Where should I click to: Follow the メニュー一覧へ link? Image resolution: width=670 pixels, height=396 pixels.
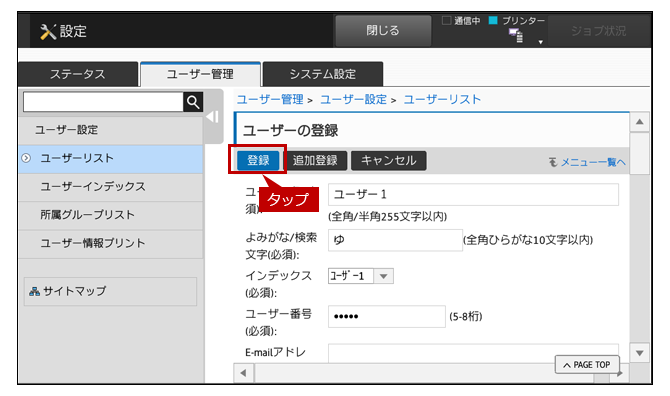pyautogui.click(x=593, y=162)
